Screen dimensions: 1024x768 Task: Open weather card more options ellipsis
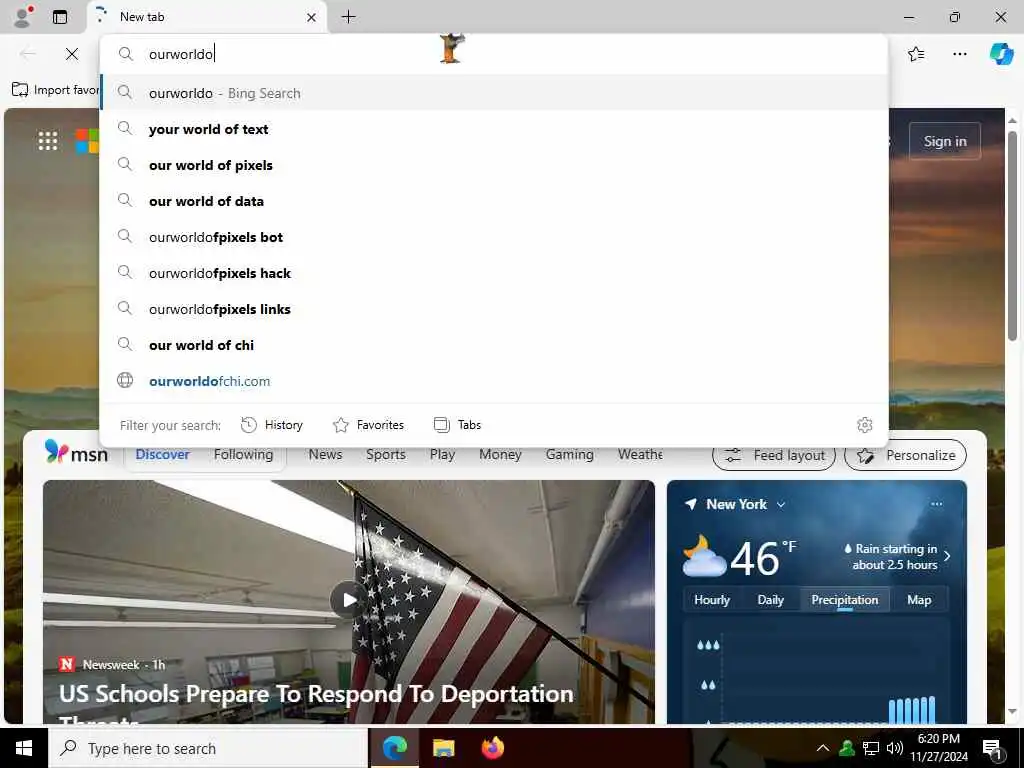click(x=937, y=504)
